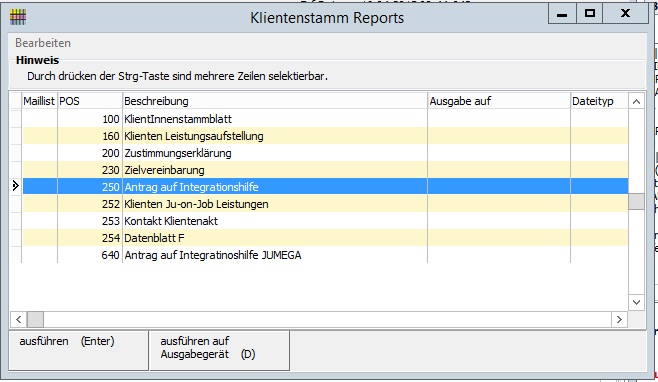Click the vertical scrollbar up arrow

[x=636, y=102]
